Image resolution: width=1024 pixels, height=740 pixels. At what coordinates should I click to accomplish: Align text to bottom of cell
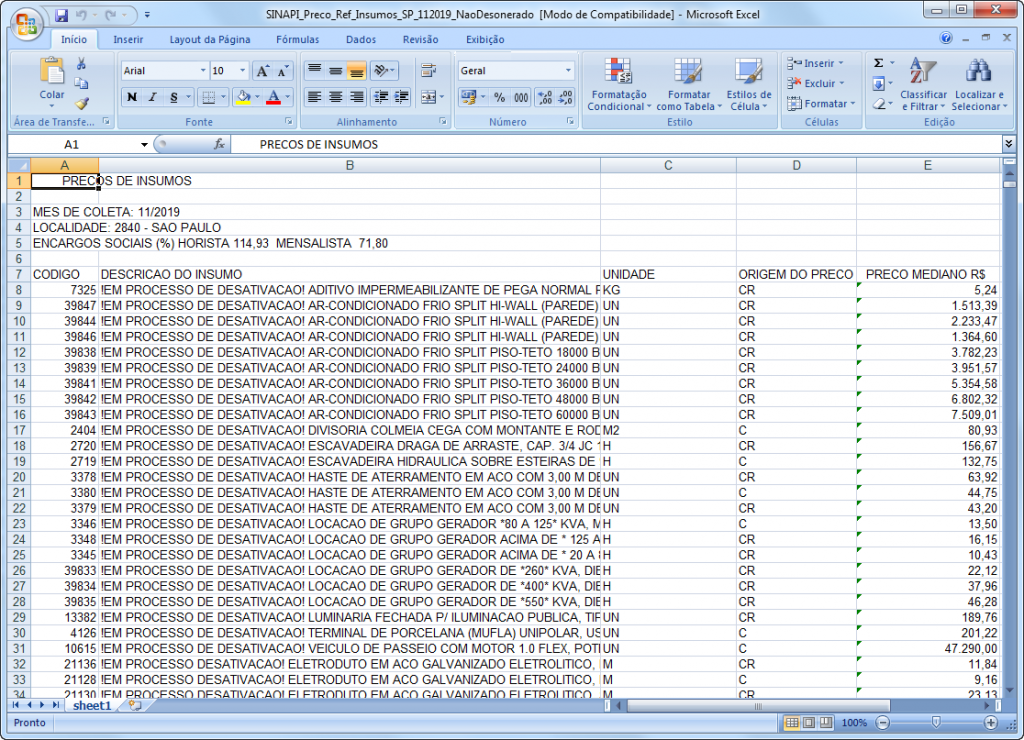(x=356, y=71)
